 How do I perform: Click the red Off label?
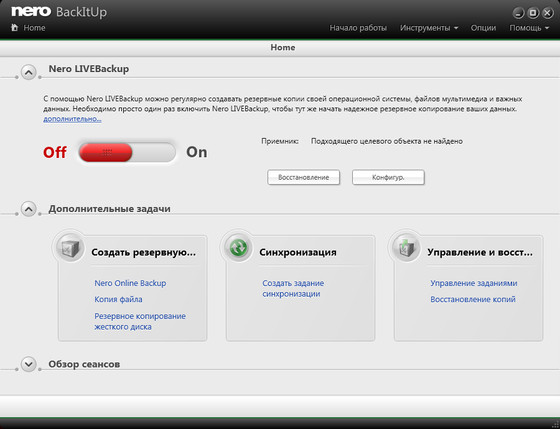(x=55, y=152)
